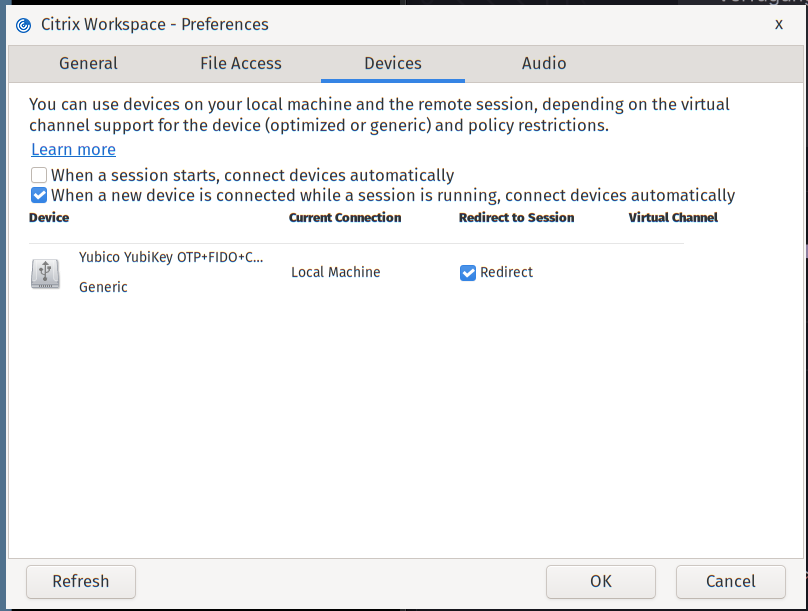Viewport: 808px width, 611px height.
Task: Click the Virtual Channel column header
Action: [673, 217]
